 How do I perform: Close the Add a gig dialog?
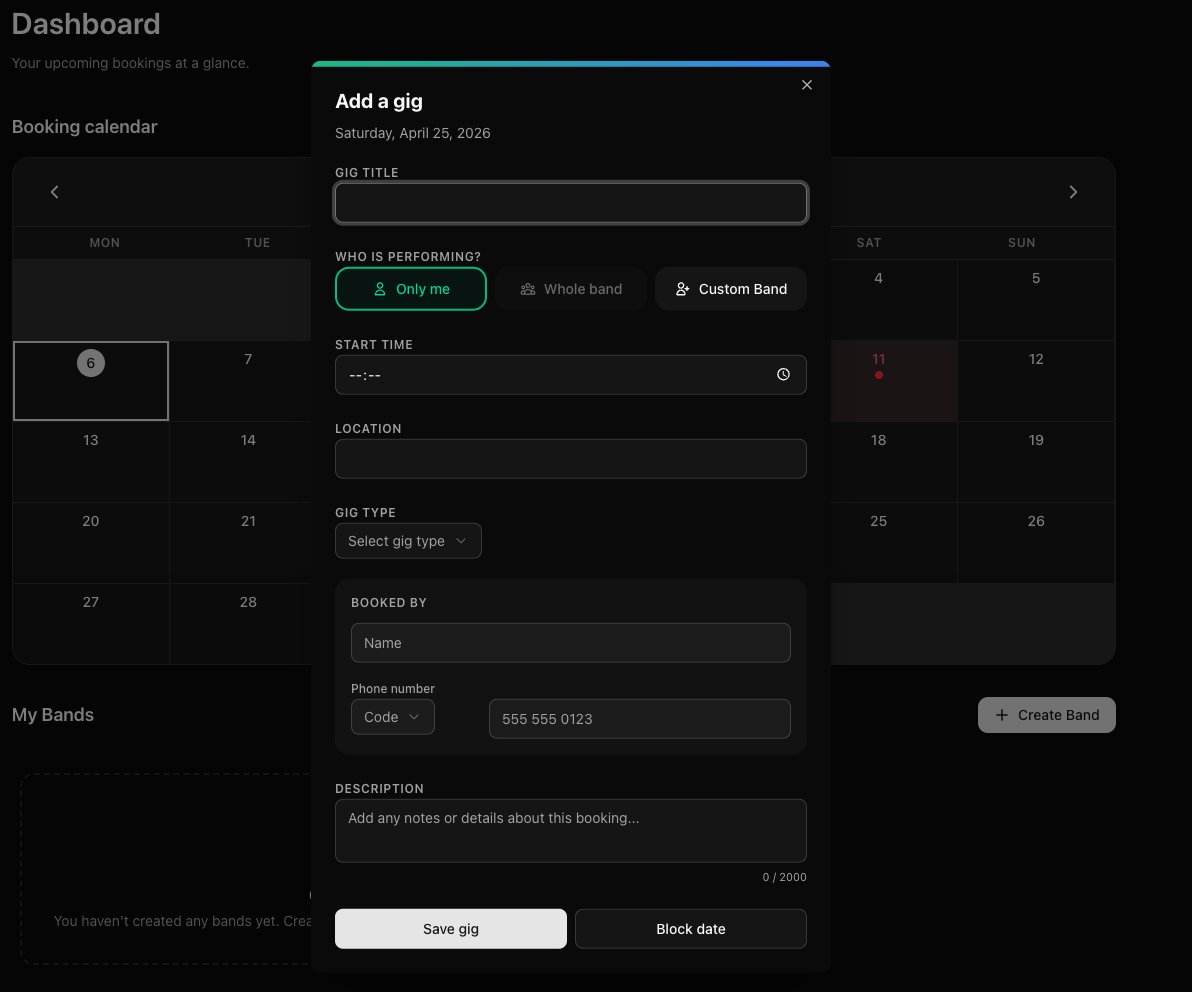[x=807, y=85]
